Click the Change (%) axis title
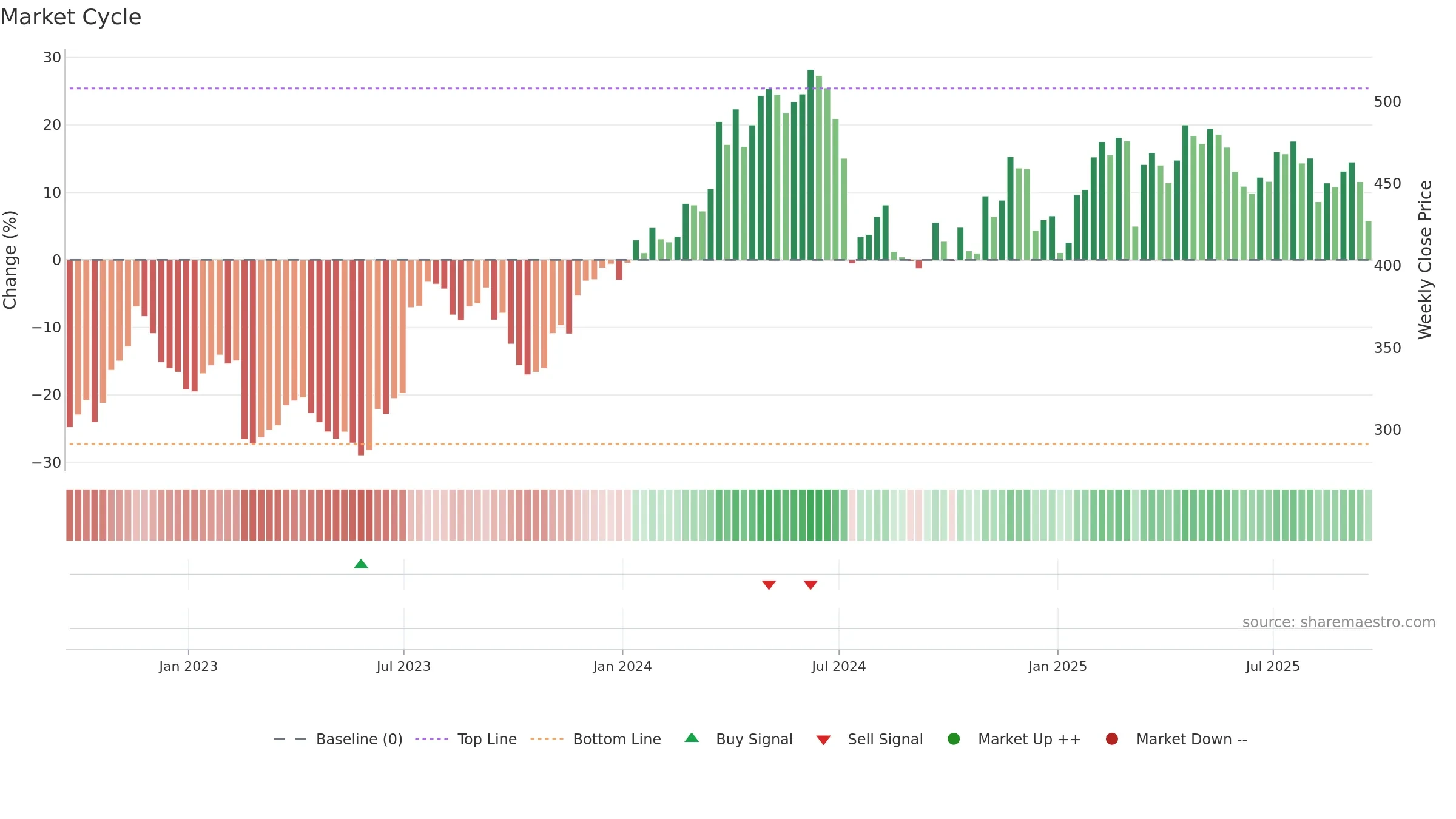Image resolution: width=1456 pixels, height=819 pixels. click(10, 260)
